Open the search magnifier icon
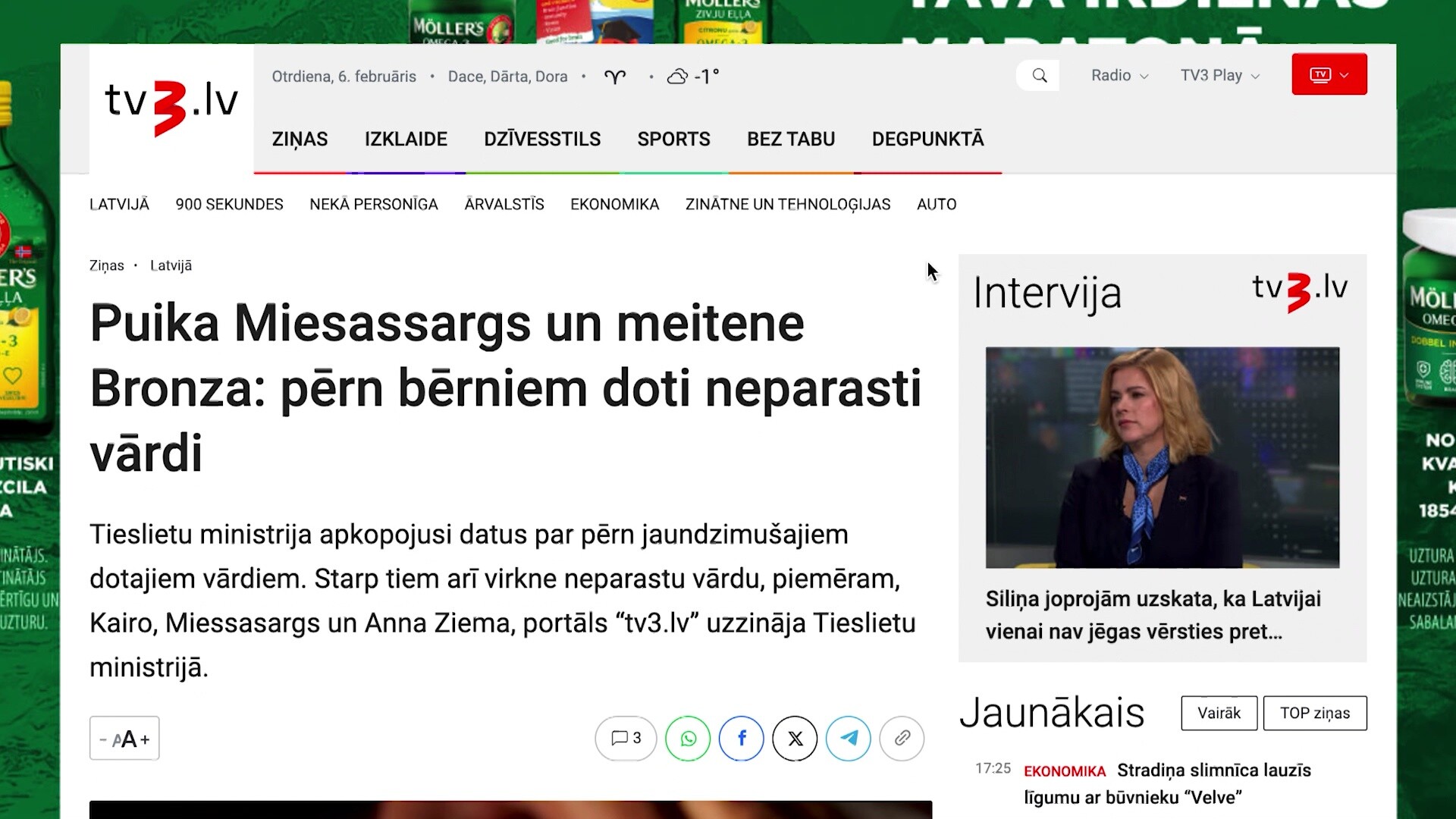The width and height of the screenshot is (1456, 819). coord(1039,75)
